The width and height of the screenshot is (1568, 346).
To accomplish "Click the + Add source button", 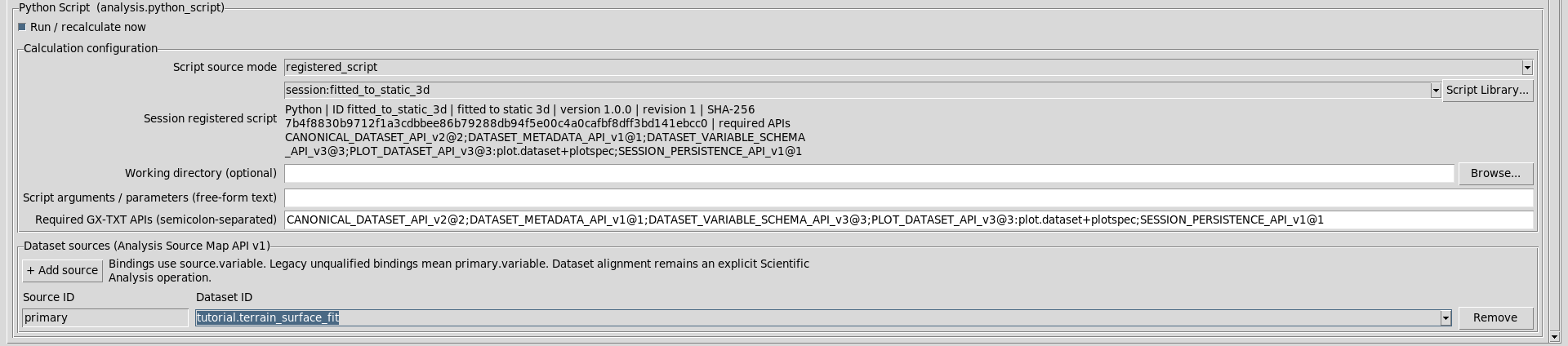I will (x=62, y=270).
